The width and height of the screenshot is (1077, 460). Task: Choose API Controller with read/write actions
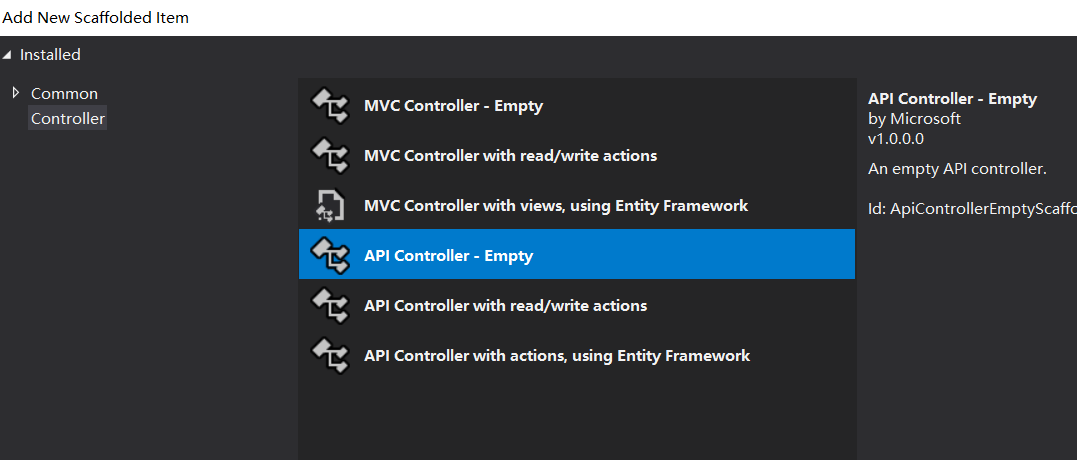[x=577, y=306]
